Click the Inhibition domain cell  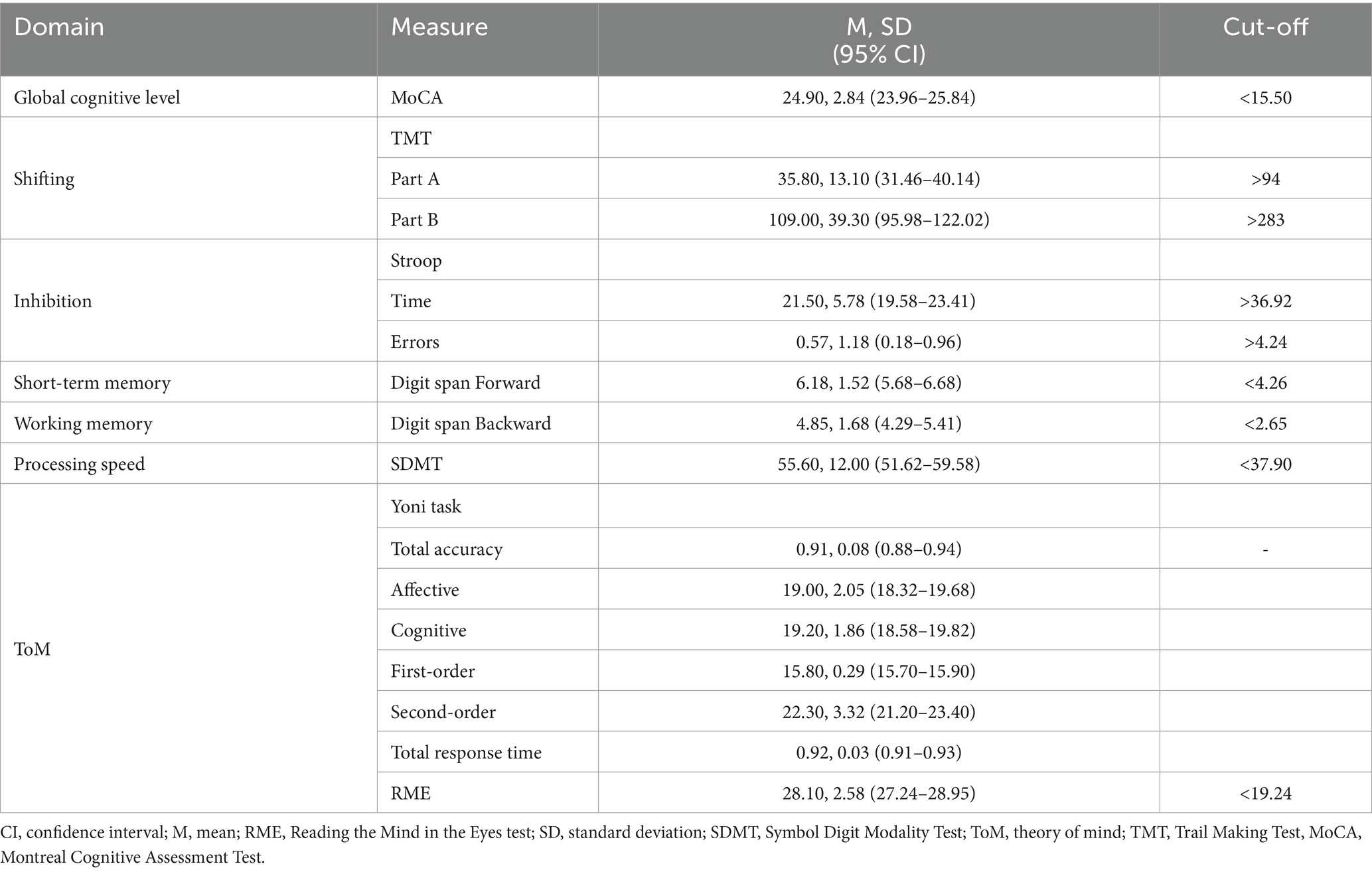(x=52, y=301)
